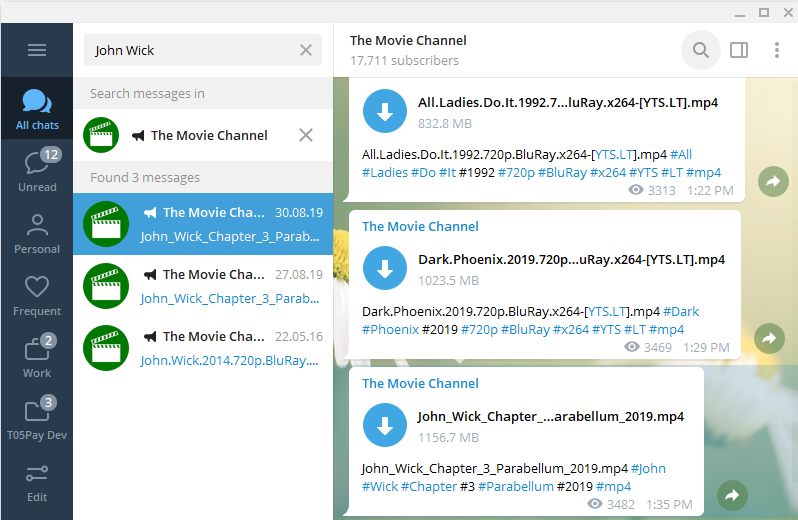This screenshot has height=520, width=798.
Task: Click The Movie Channel sender name above Dark.Phoenix
Action: (x=420, y=226)
